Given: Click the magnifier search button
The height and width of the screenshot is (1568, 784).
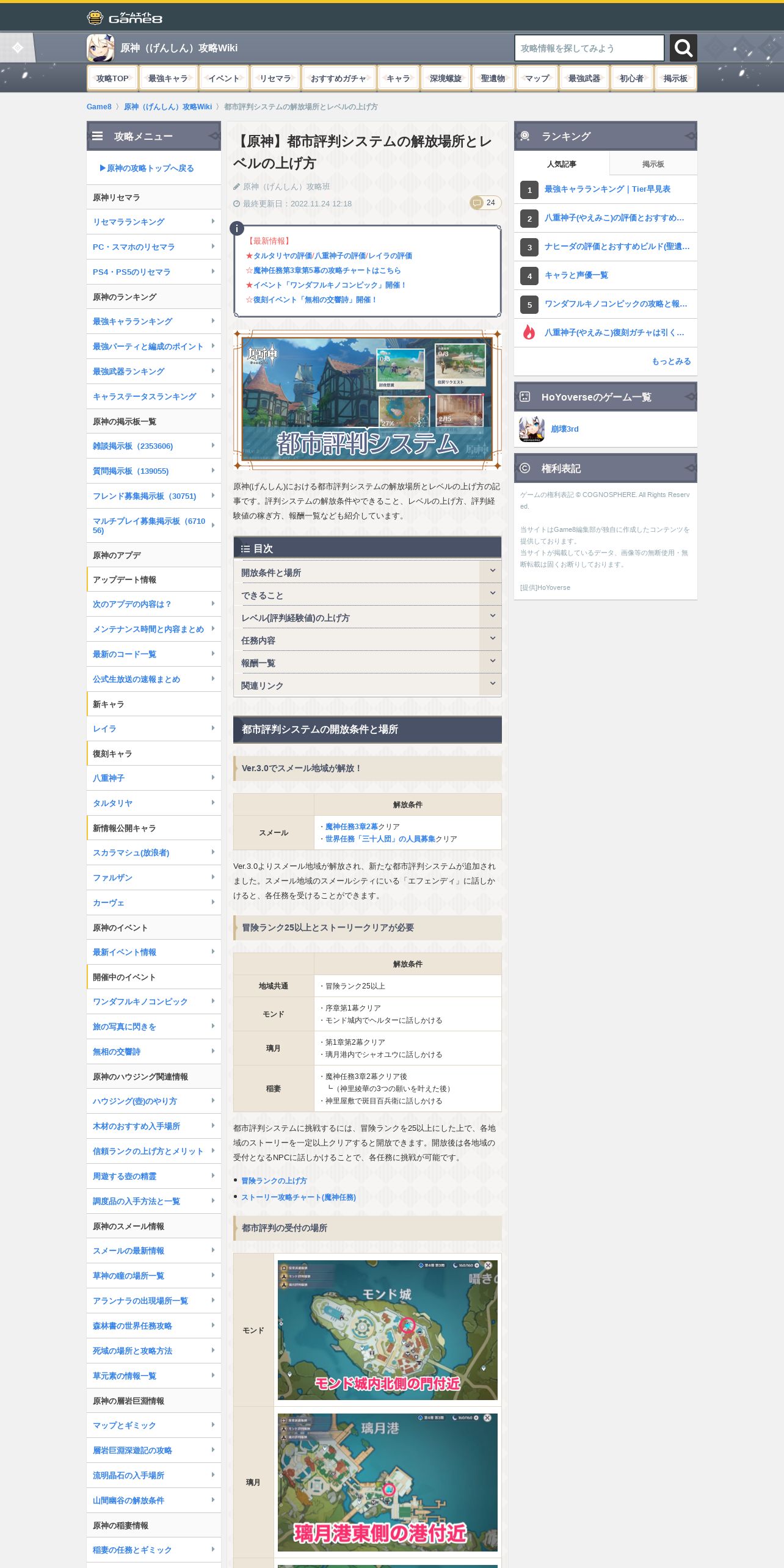Looking at the screenshot, I should point(683,48).
